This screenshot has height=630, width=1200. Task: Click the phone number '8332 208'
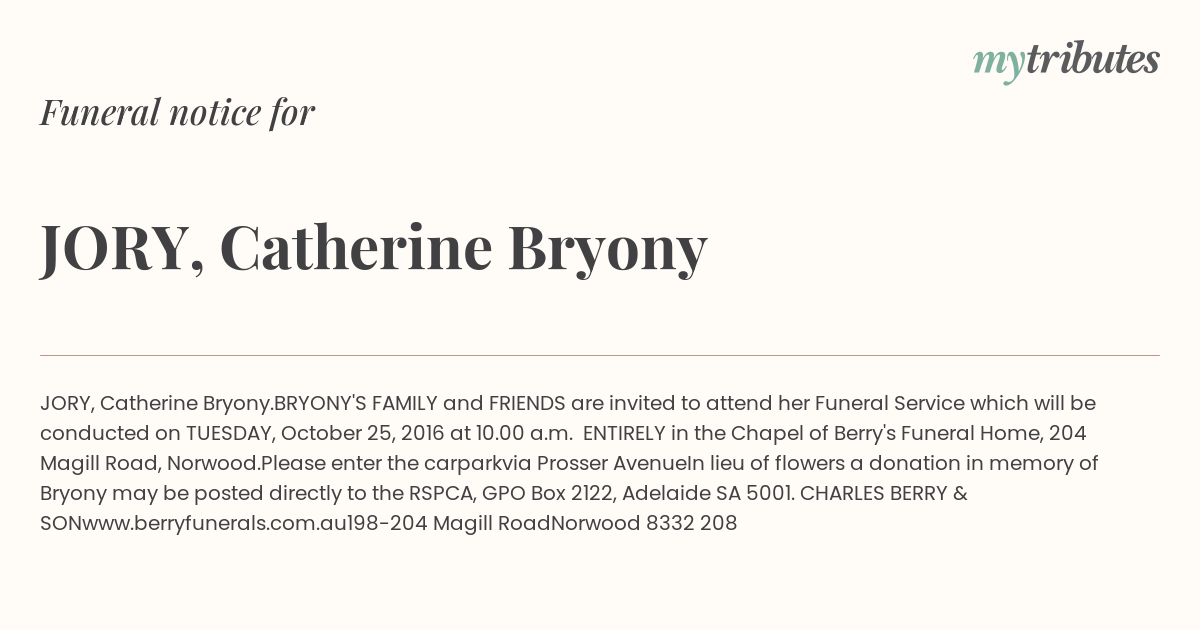tap(692, 523)
